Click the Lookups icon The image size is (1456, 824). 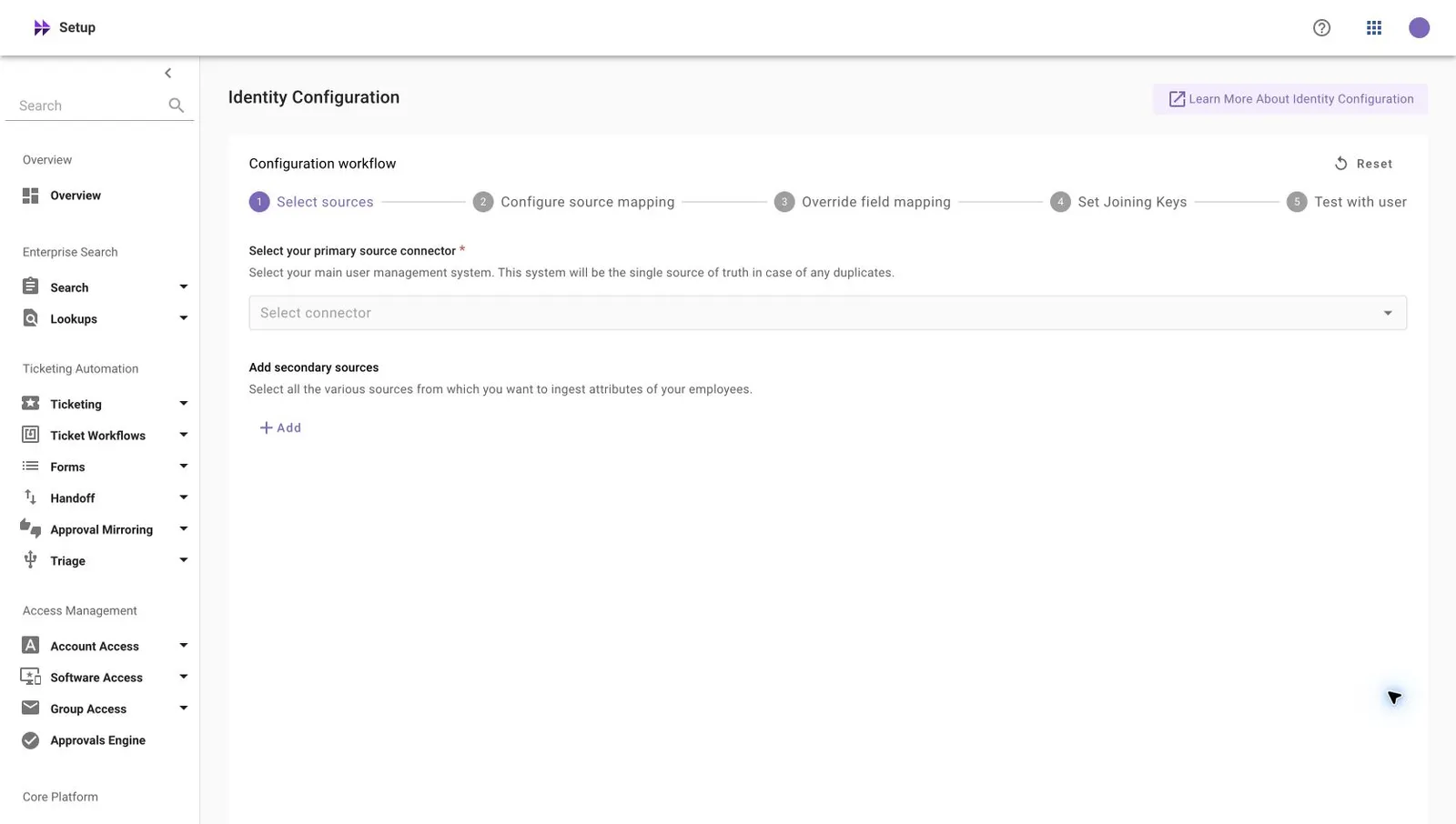[31, 318]
